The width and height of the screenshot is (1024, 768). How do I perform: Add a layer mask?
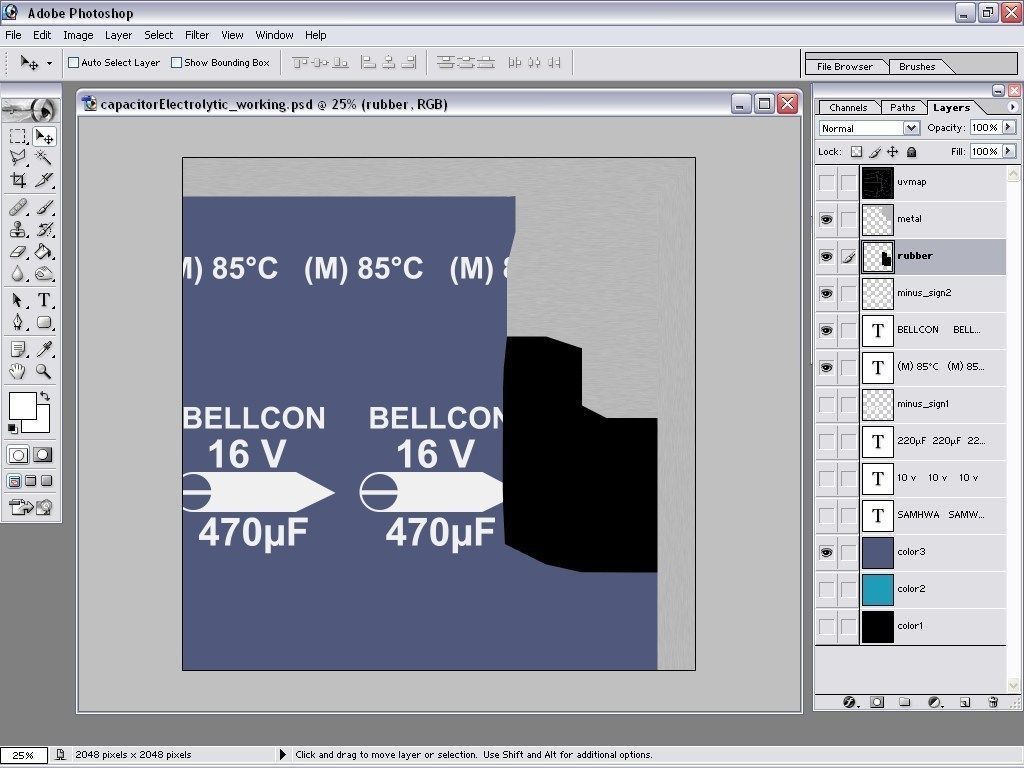(877, 702)
